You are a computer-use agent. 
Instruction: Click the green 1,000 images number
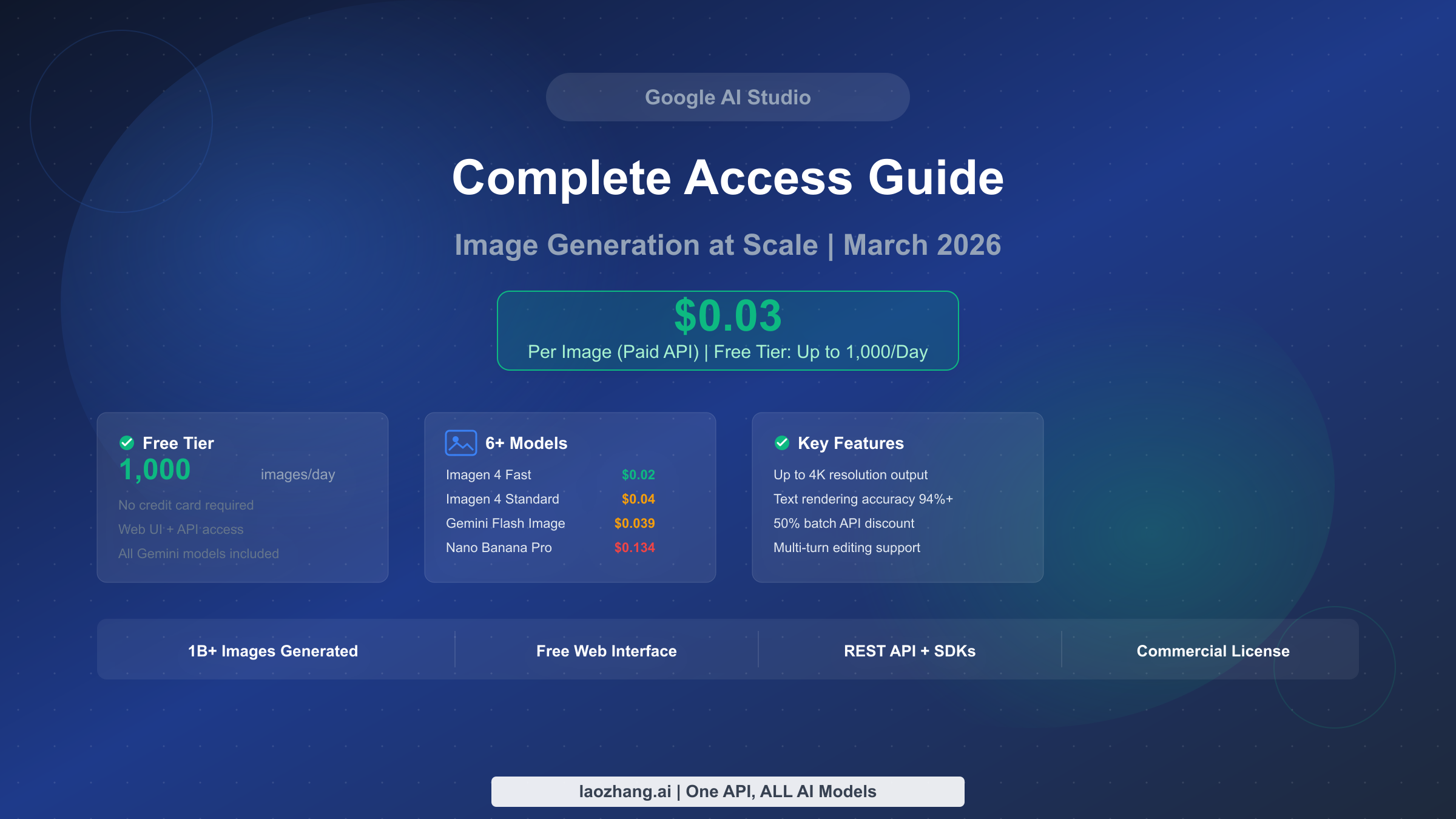coord(155,470)
